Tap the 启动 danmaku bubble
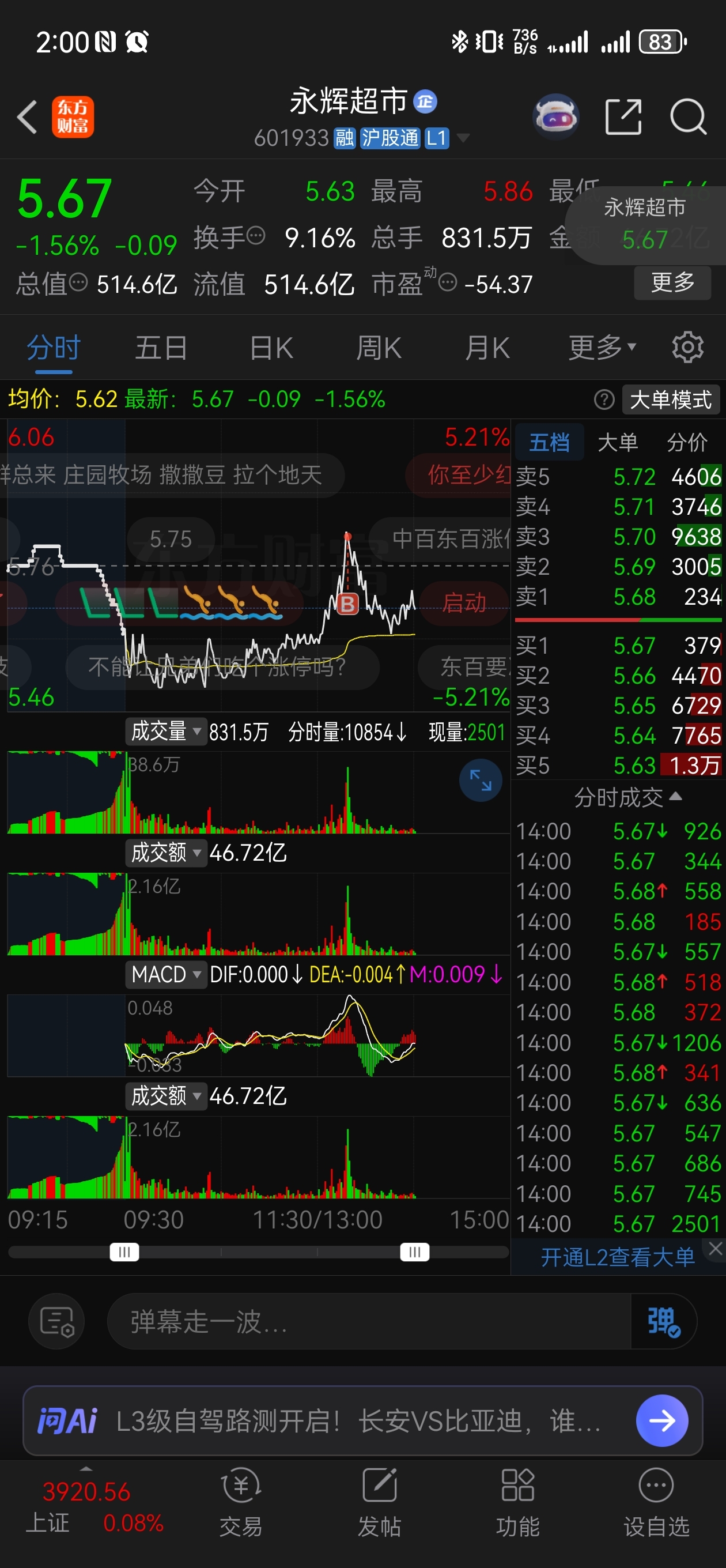Screen dimensions: 726x1568 point(464,603)
